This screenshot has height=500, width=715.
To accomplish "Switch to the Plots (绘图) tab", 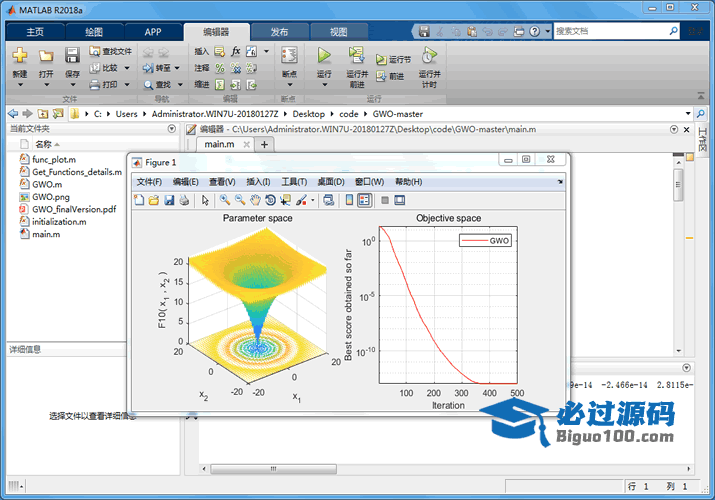I will click(94, 31).
